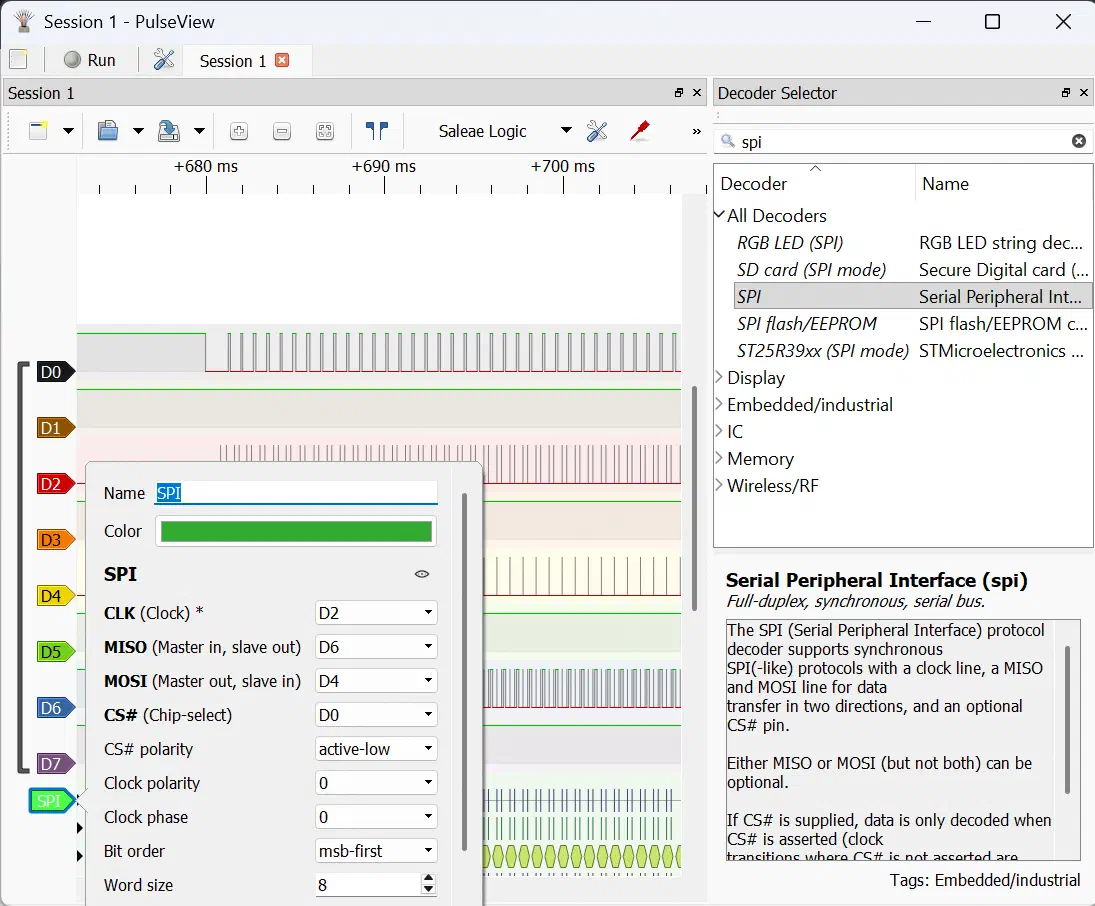Open the CLK channel dropdown
Viewport: 1095px width, 906px height.
pyautogui.click(x=376, y=613)
